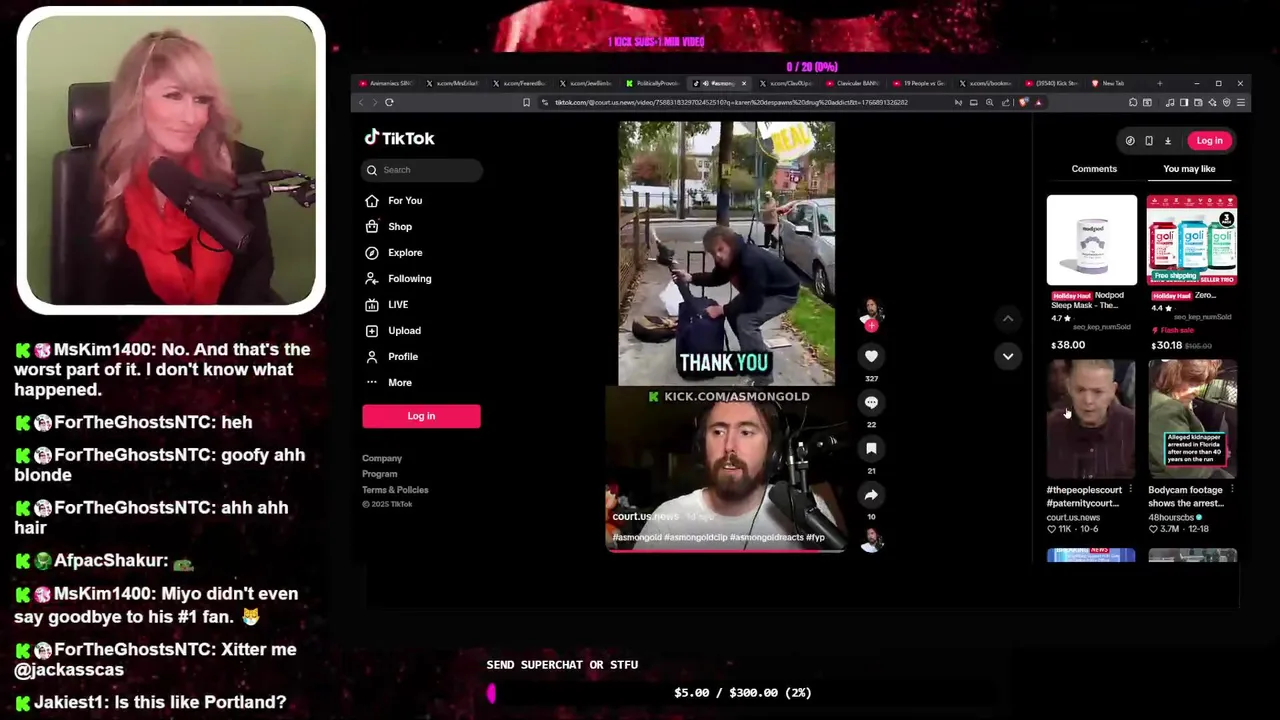The image size is (1280, 720).
Task: Reload the page in the browser
Action: 389,102
